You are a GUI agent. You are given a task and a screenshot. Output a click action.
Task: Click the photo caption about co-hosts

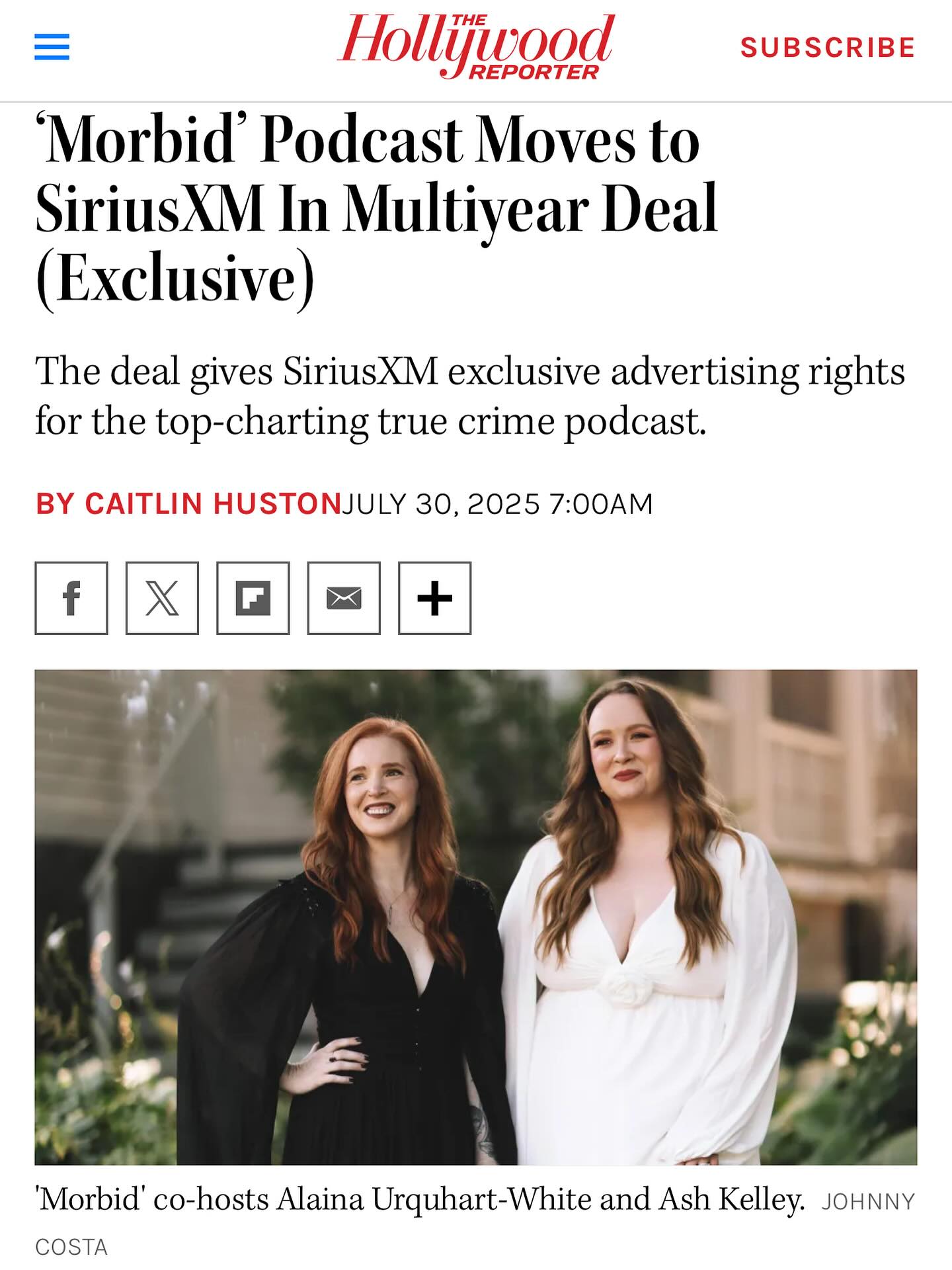[x=421, y=1199]
